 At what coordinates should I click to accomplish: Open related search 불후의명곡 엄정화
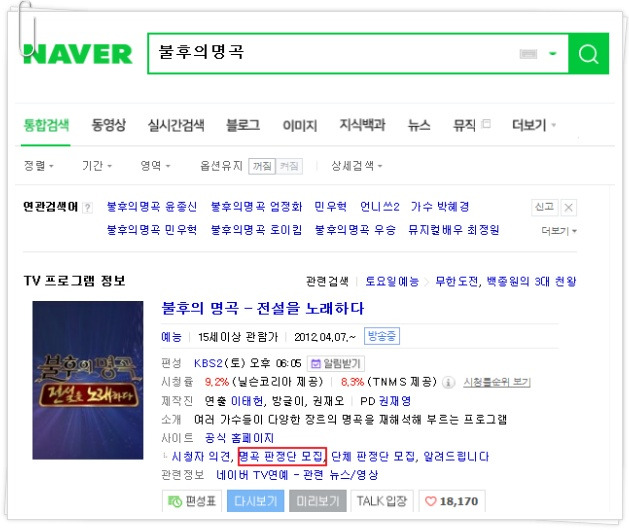coord(256,207)
